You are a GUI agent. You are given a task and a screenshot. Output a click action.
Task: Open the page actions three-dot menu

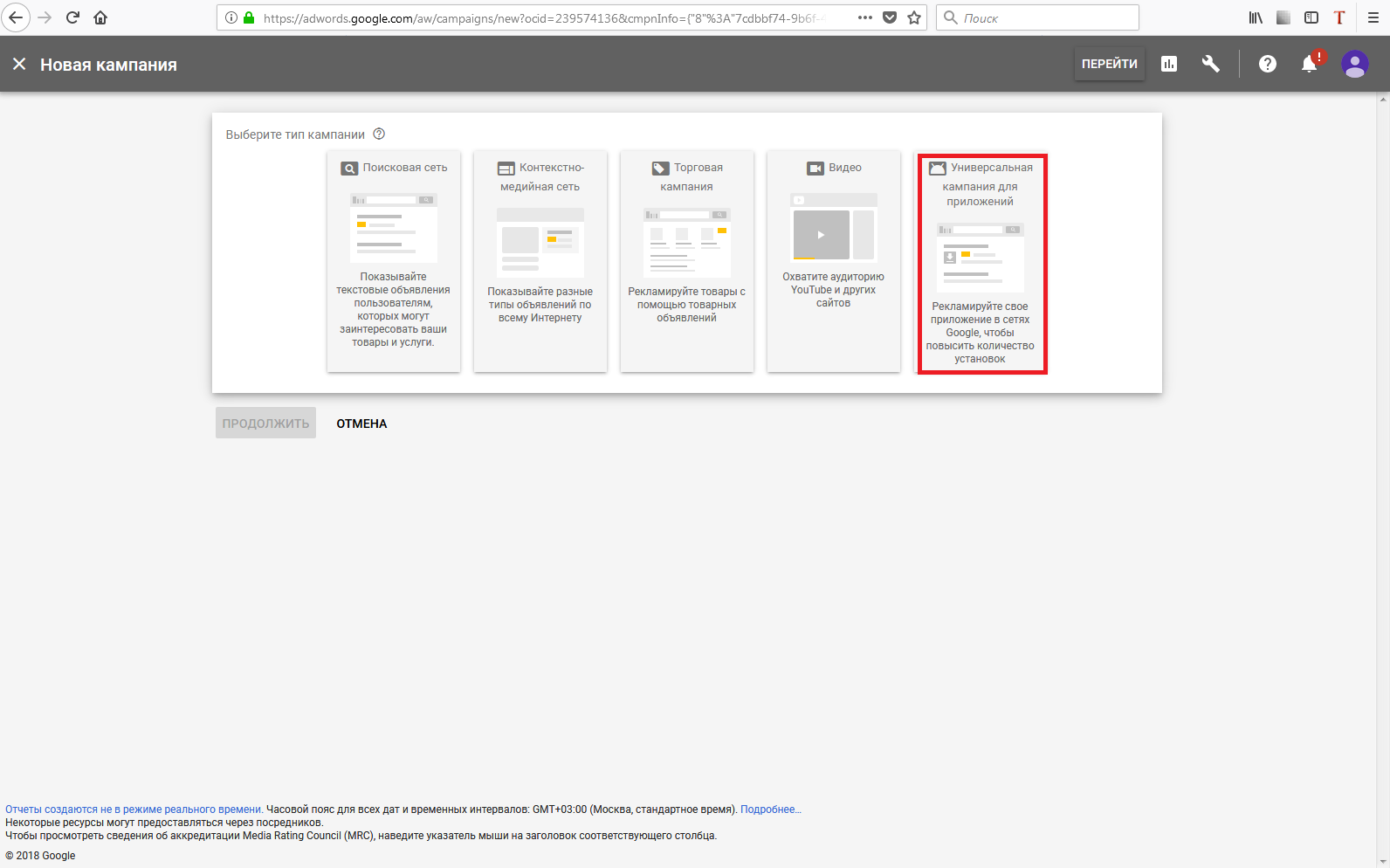(x=865, y=17)
